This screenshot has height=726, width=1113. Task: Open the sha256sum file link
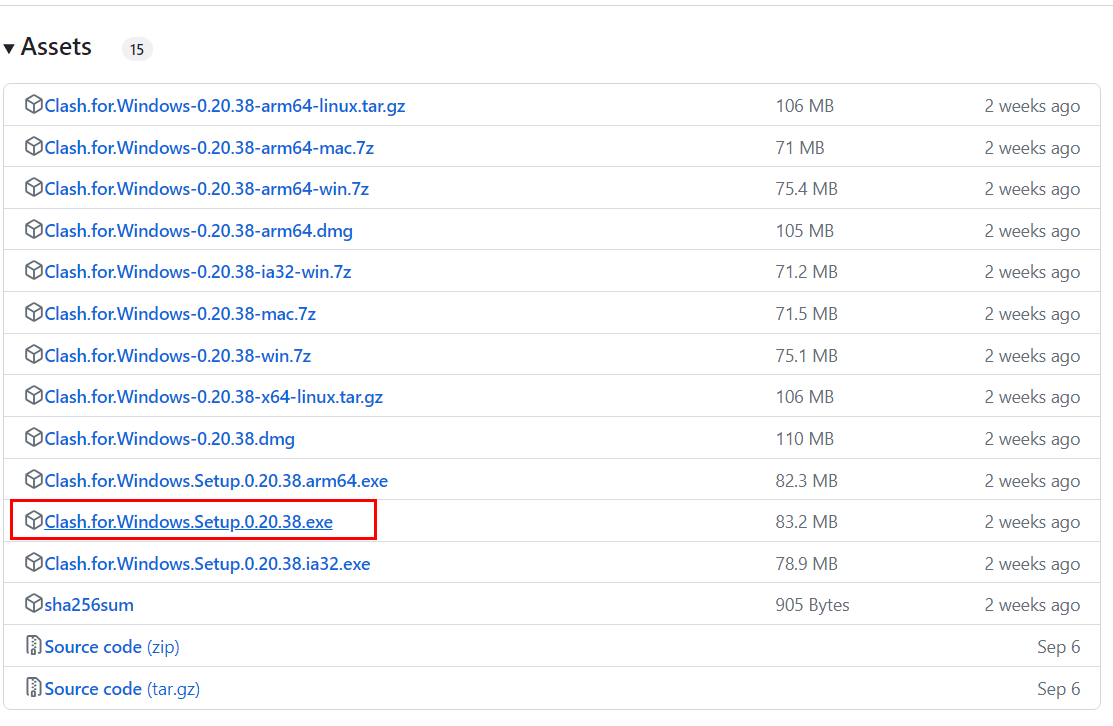pyautogui.click(x=89, y=605)
